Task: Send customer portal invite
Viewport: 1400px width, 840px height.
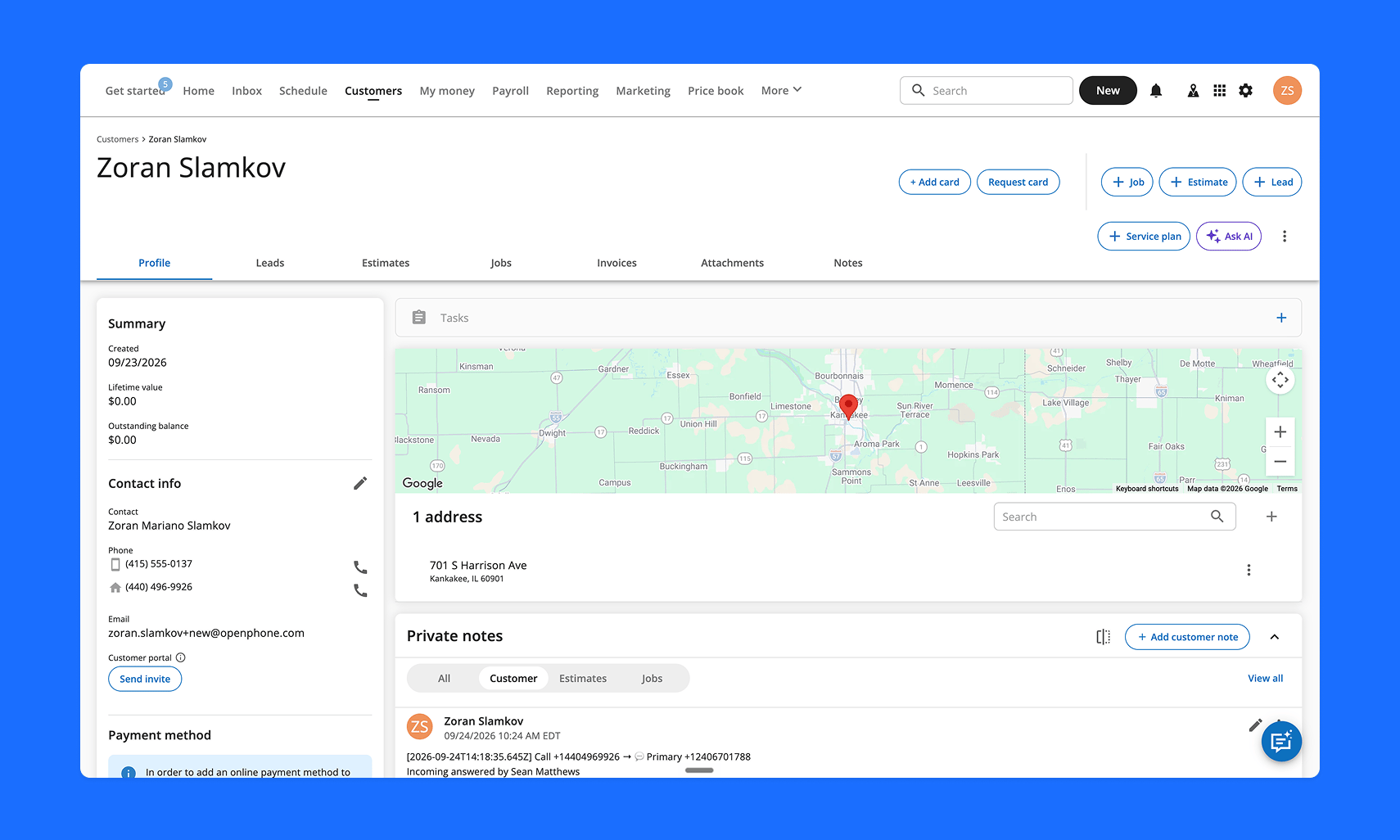Action: tap(145, 680)
